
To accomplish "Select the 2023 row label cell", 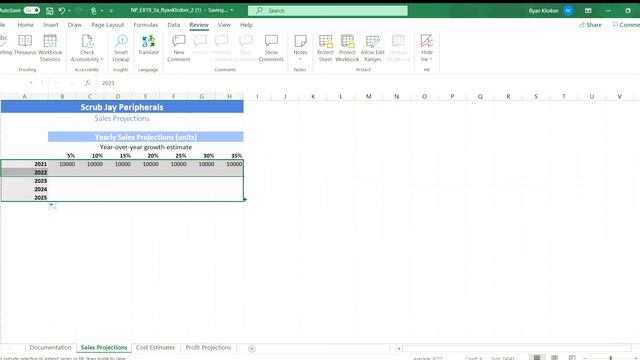I will point(25,181).
